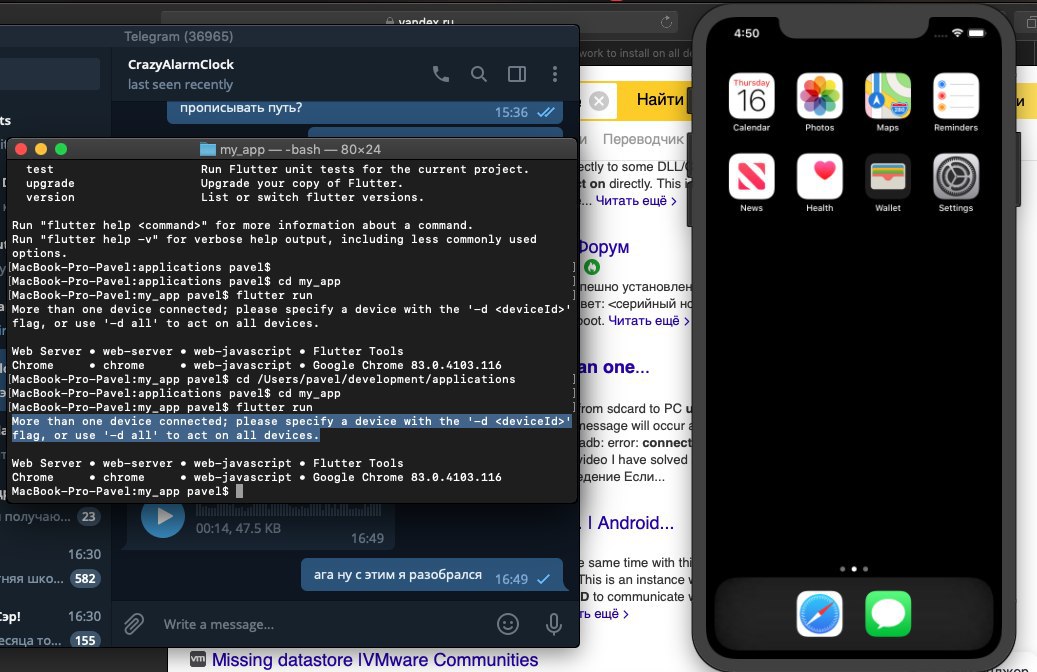This screenshot has height=672, width=1037.
Task: Open chat with 155 unread badge
Action: (50, 628)
